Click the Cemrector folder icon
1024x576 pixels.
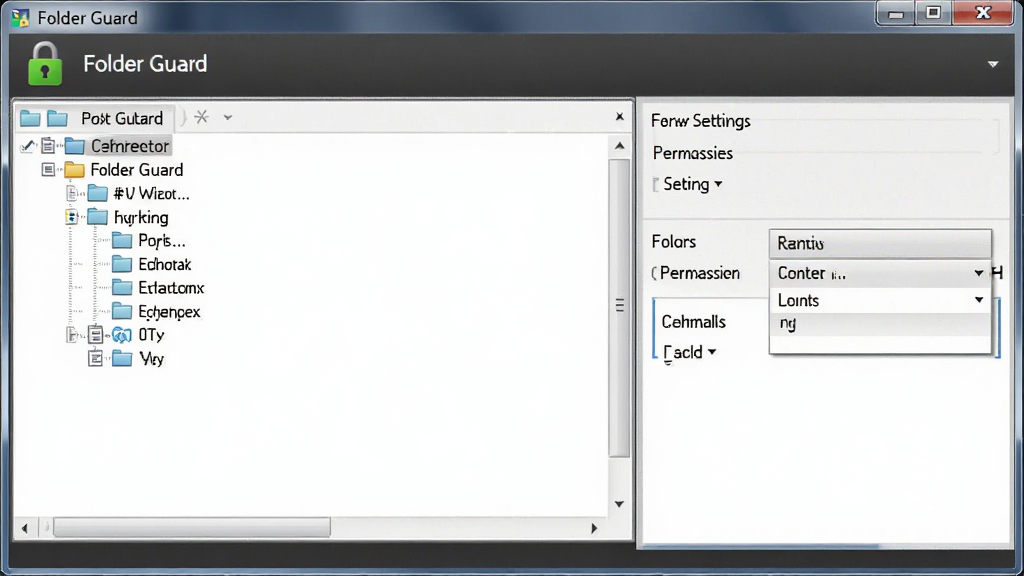pos(74,146)
